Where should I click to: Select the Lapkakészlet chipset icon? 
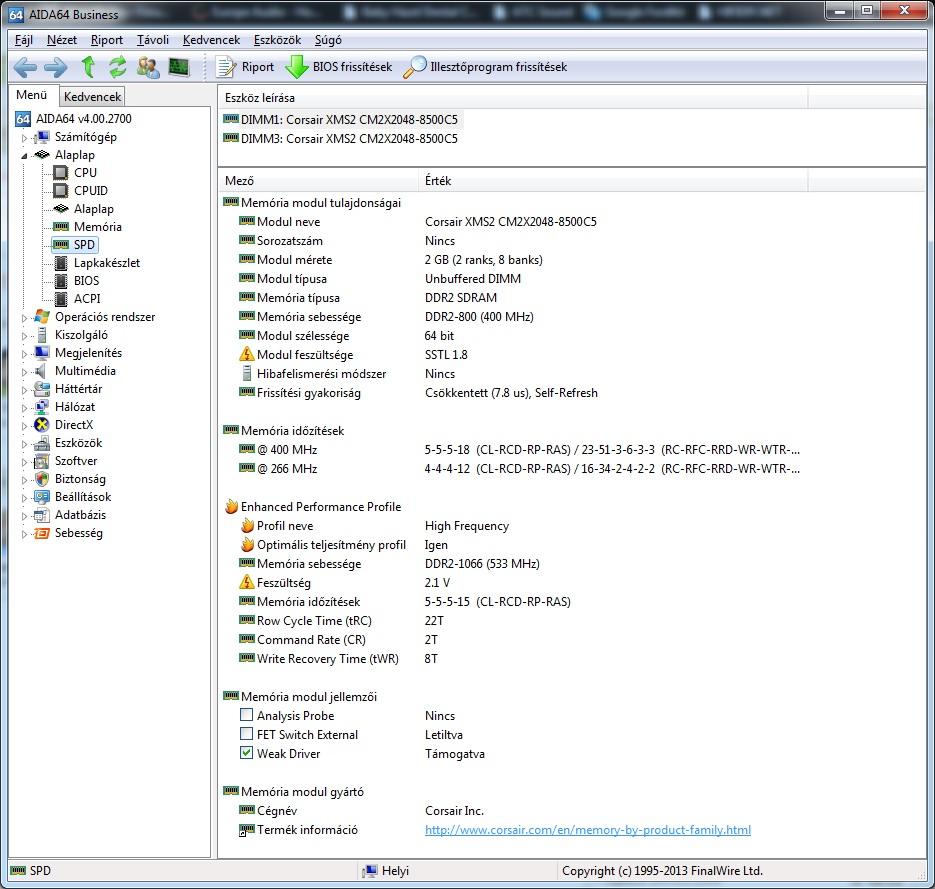pos(61,263)
